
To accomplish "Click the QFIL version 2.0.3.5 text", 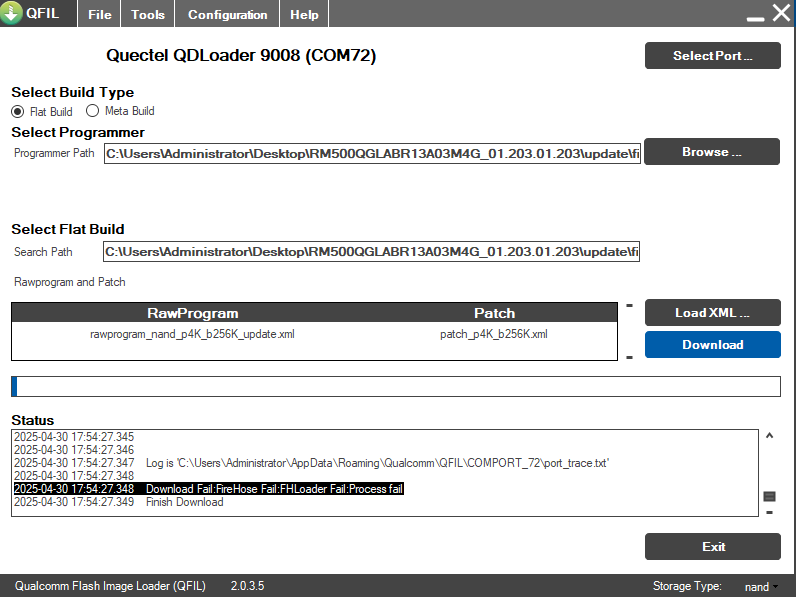I will [x=247, y=585].
